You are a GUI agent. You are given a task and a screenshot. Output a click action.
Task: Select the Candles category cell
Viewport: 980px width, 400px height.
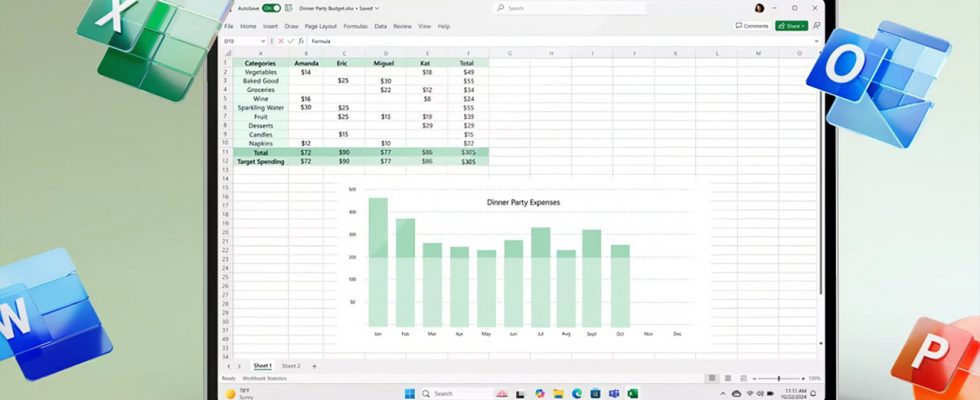pos(260,134)
